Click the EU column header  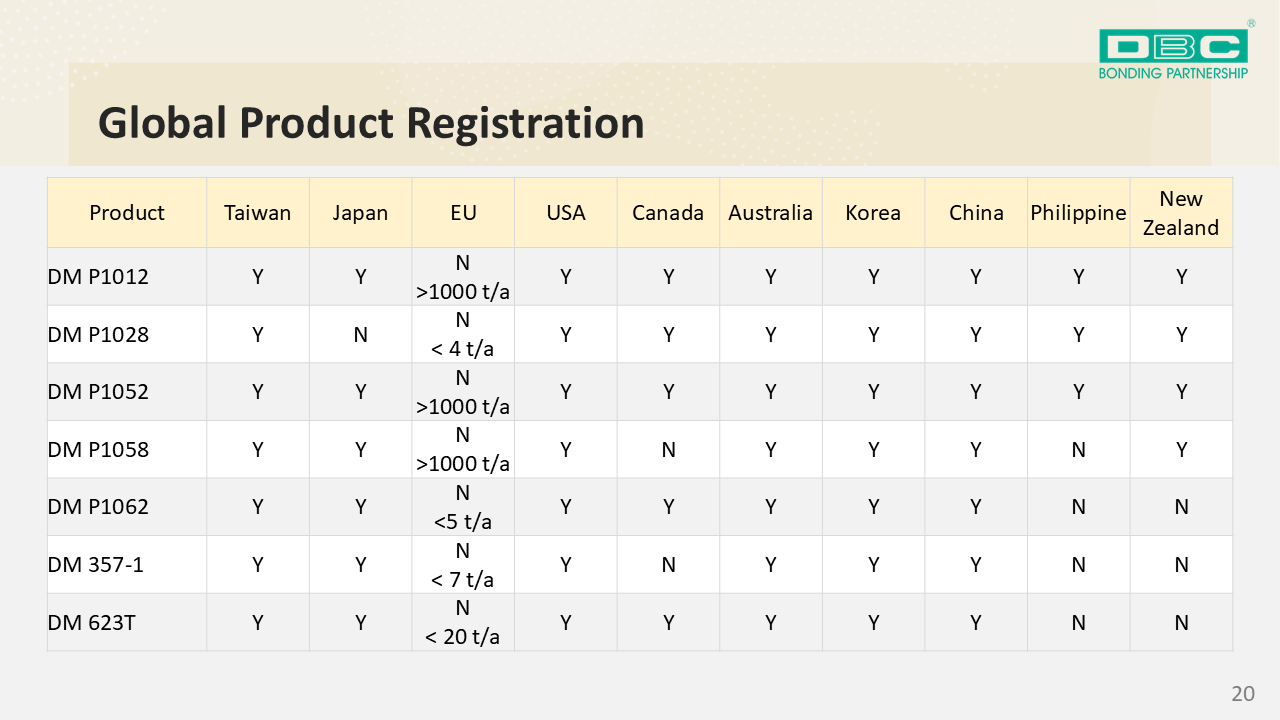tap(463, 213)
